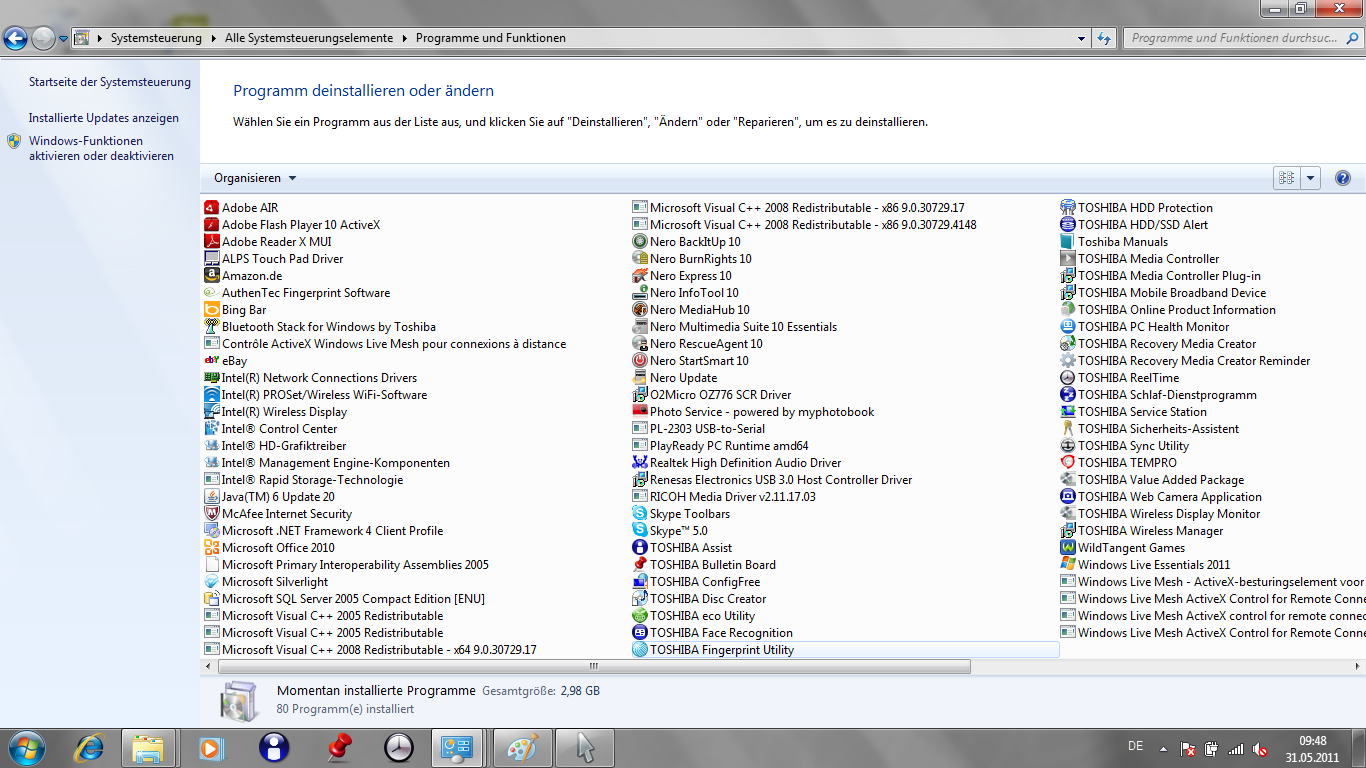Click the TOSHIBA Sicherheits-Assistent icon
Screen dimensions: 1366x768
pyautogui.click(x=1068, y=429)
